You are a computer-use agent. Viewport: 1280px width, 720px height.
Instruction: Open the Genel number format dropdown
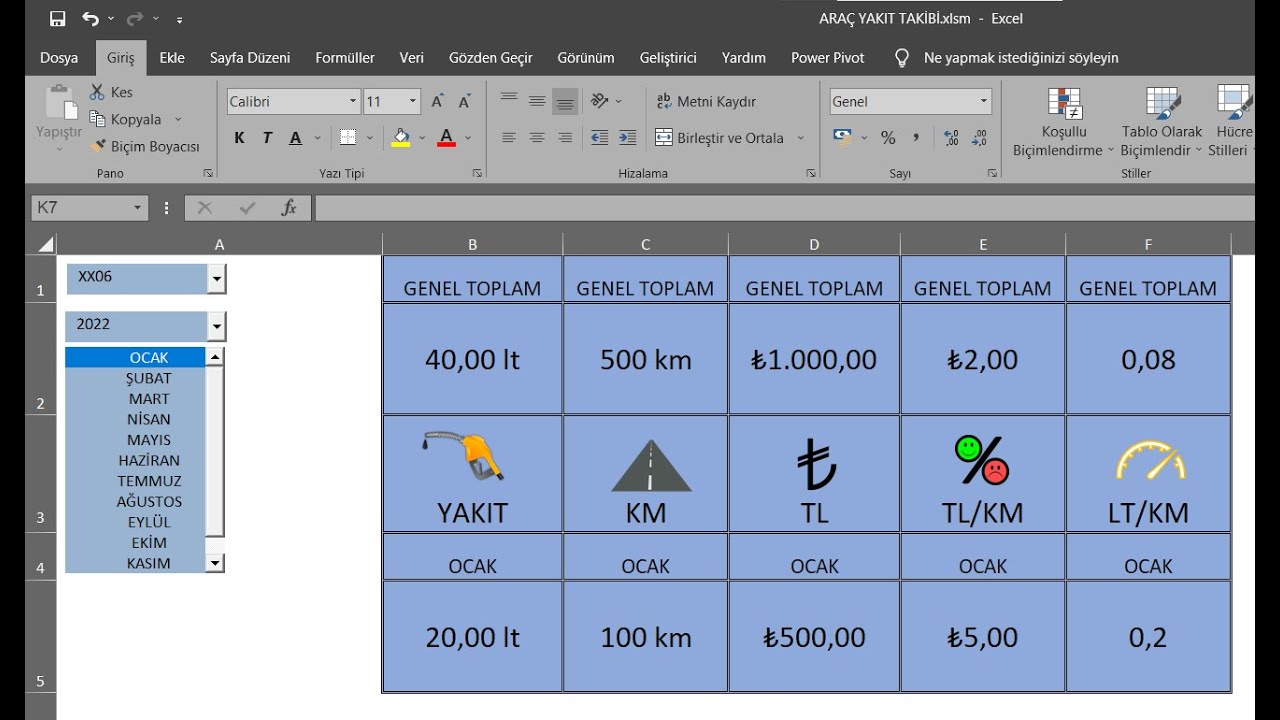(984, 101)
